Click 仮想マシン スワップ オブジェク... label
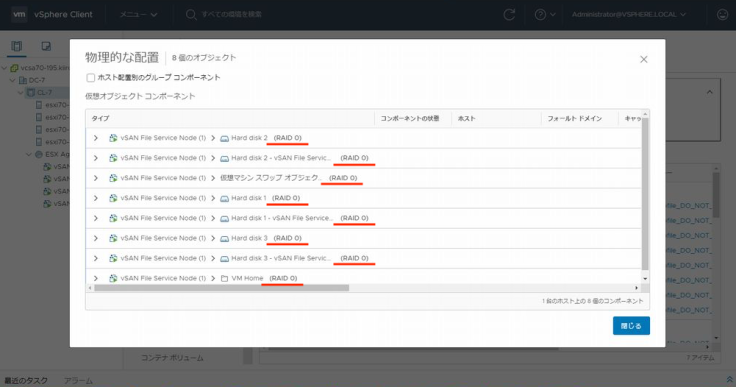 point(270,178)
